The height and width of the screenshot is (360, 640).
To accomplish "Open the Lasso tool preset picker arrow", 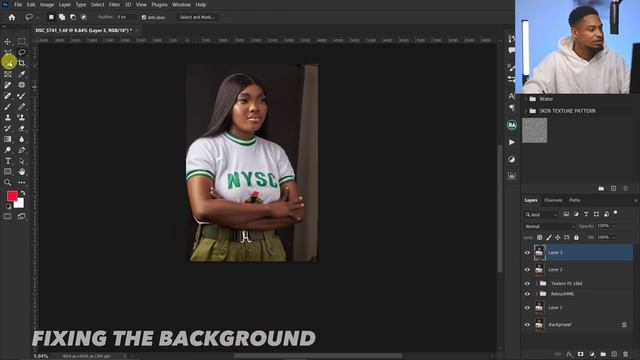I will (38, 18).
